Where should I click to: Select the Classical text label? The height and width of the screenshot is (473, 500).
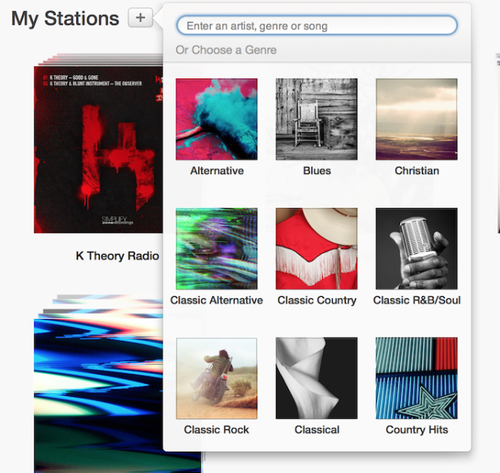coord(317,430)
